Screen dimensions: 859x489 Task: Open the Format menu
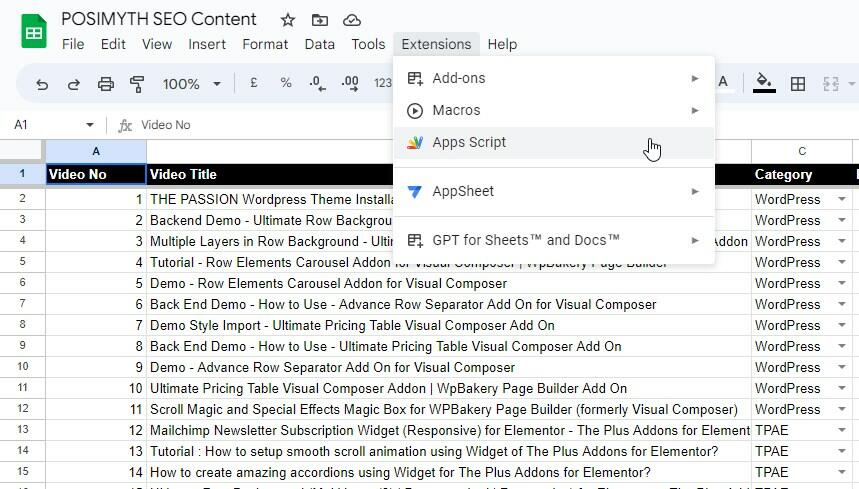tap(265, 44)
